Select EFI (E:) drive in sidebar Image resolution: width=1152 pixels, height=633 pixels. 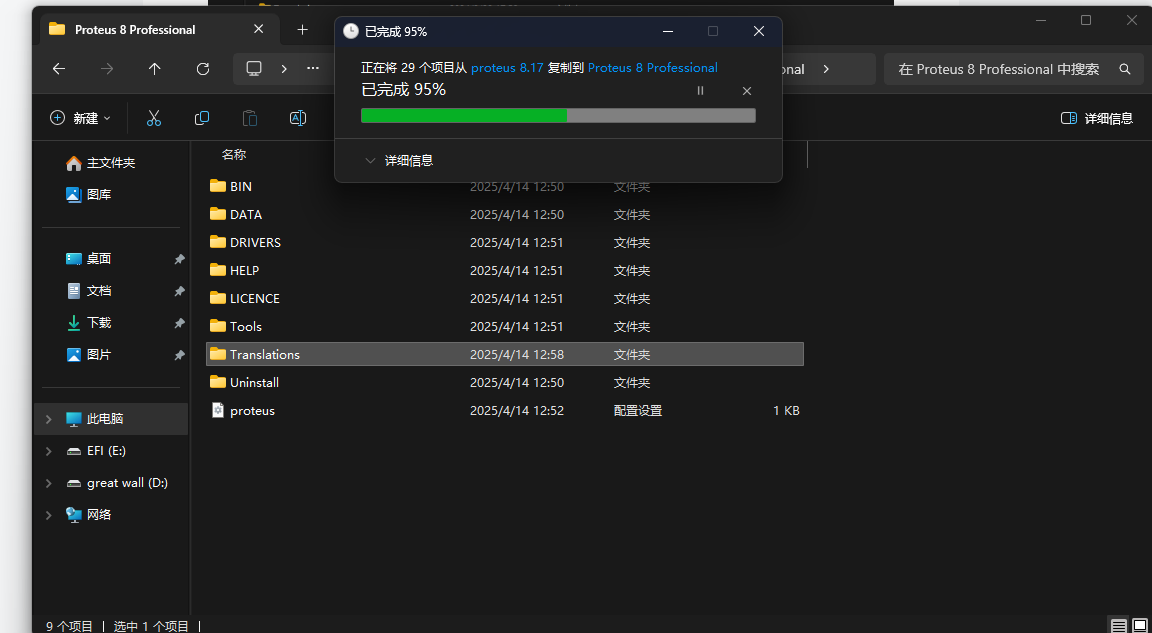click(x=107, y=451)
